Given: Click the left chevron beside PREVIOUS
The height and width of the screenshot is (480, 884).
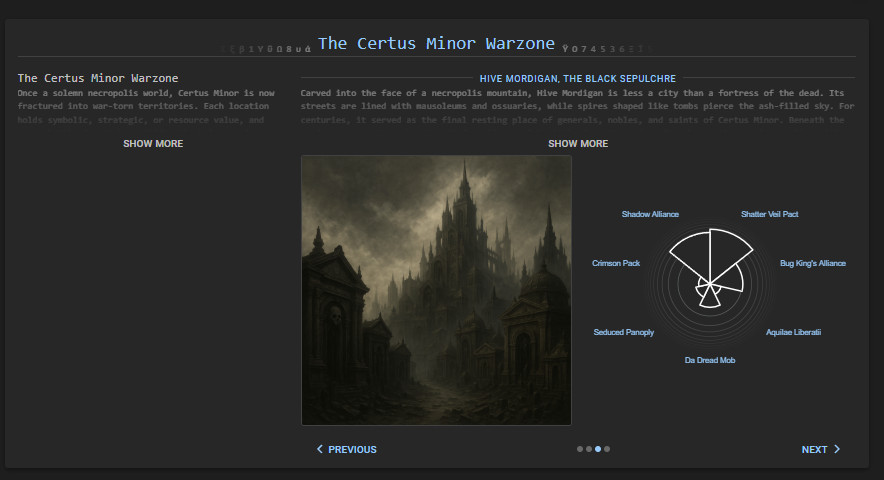Looking at the screenshot, I should point(320,450).
